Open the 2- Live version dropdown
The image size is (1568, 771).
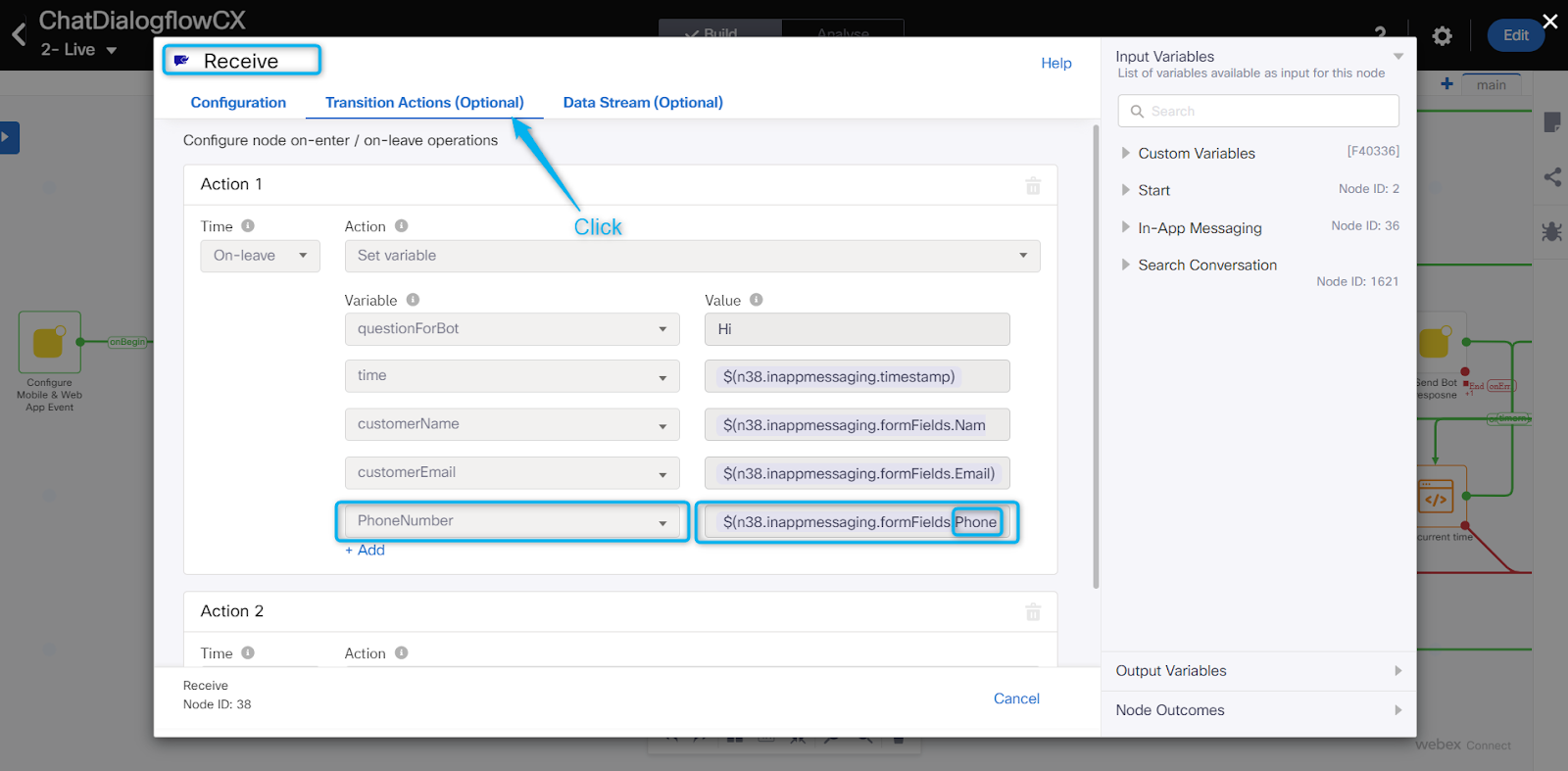(78, 50)
